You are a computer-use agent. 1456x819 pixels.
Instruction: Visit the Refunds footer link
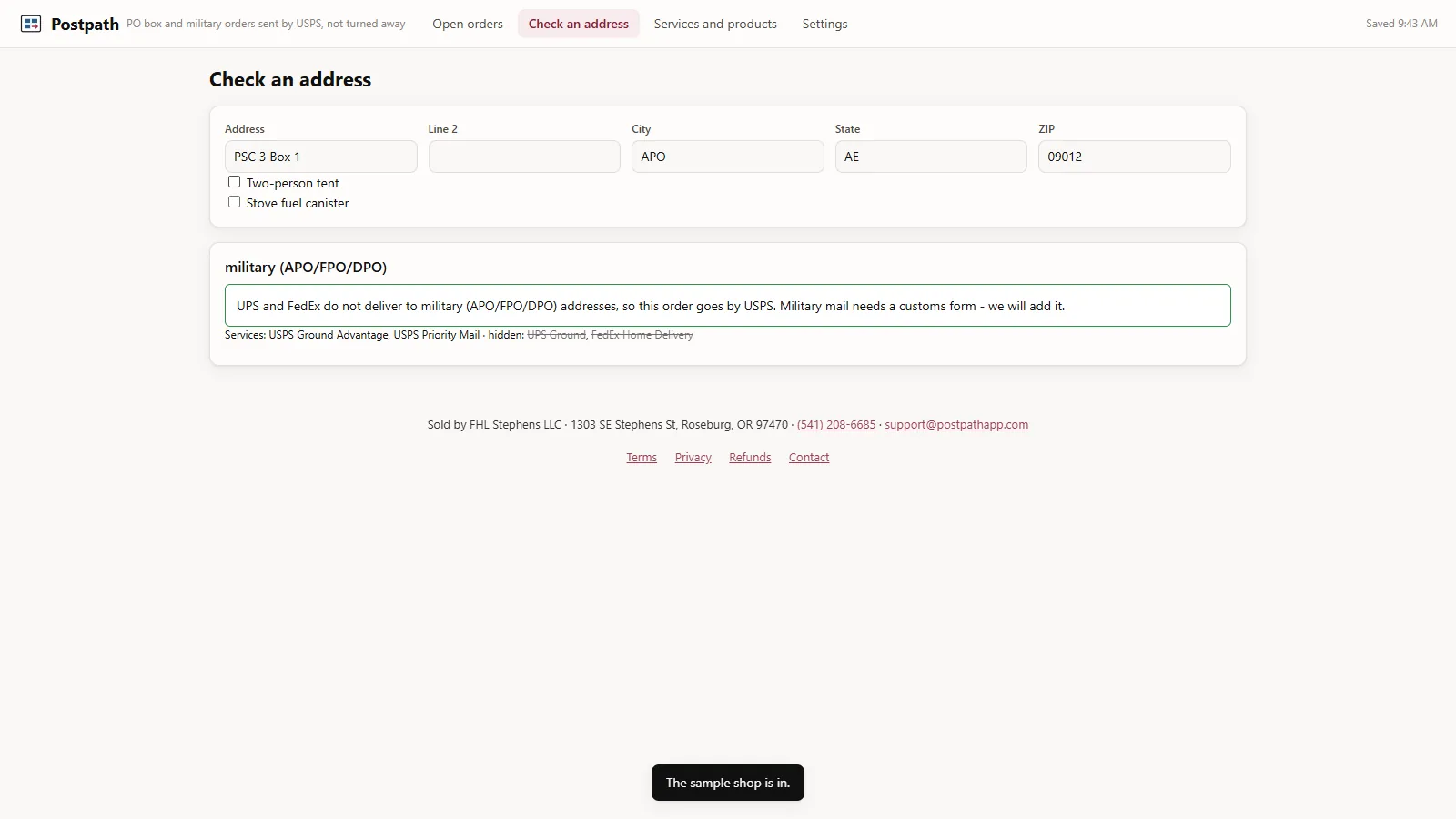coord(750,458)
